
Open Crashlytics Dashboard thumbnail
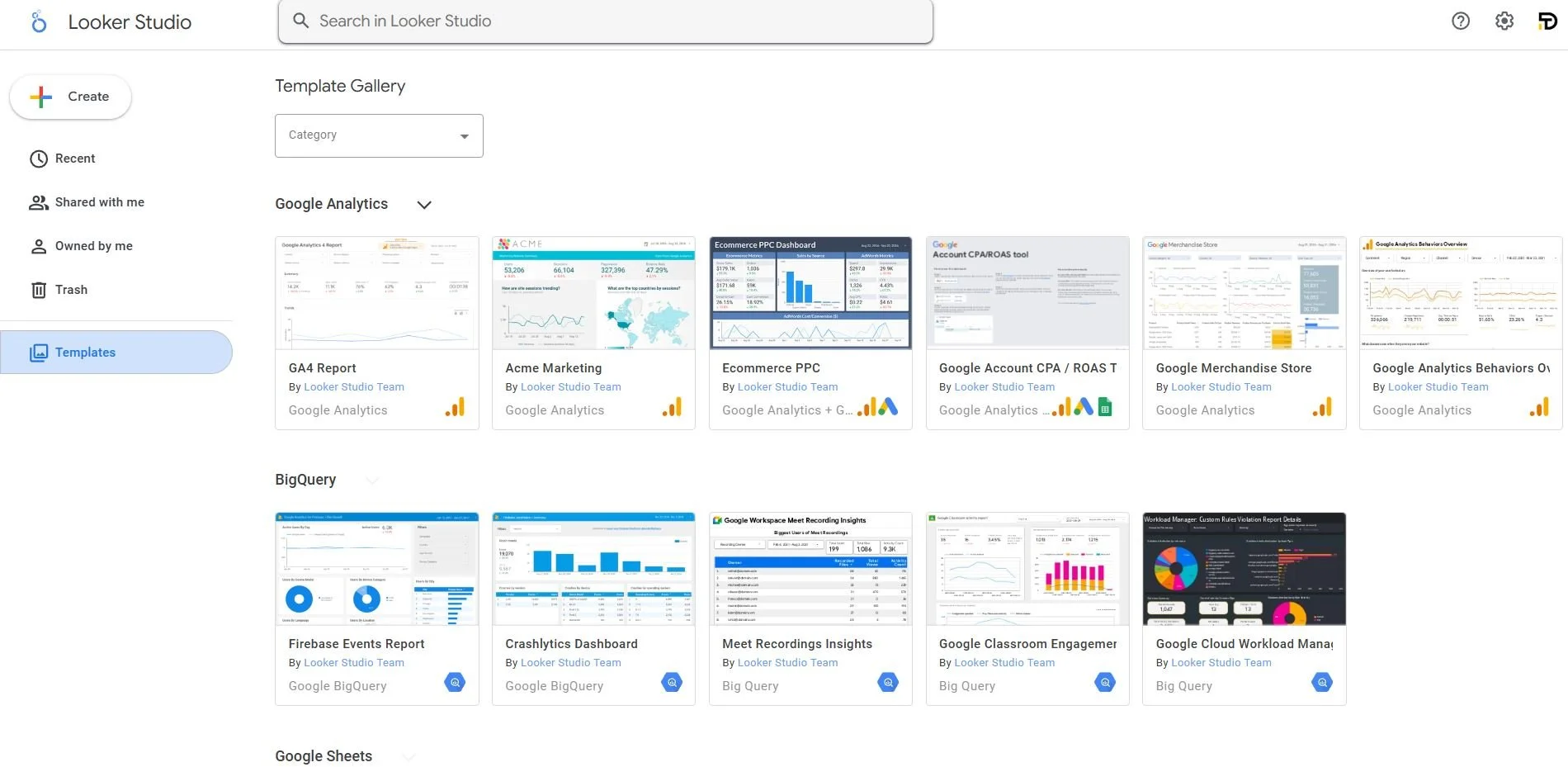[x=593, y=569]
